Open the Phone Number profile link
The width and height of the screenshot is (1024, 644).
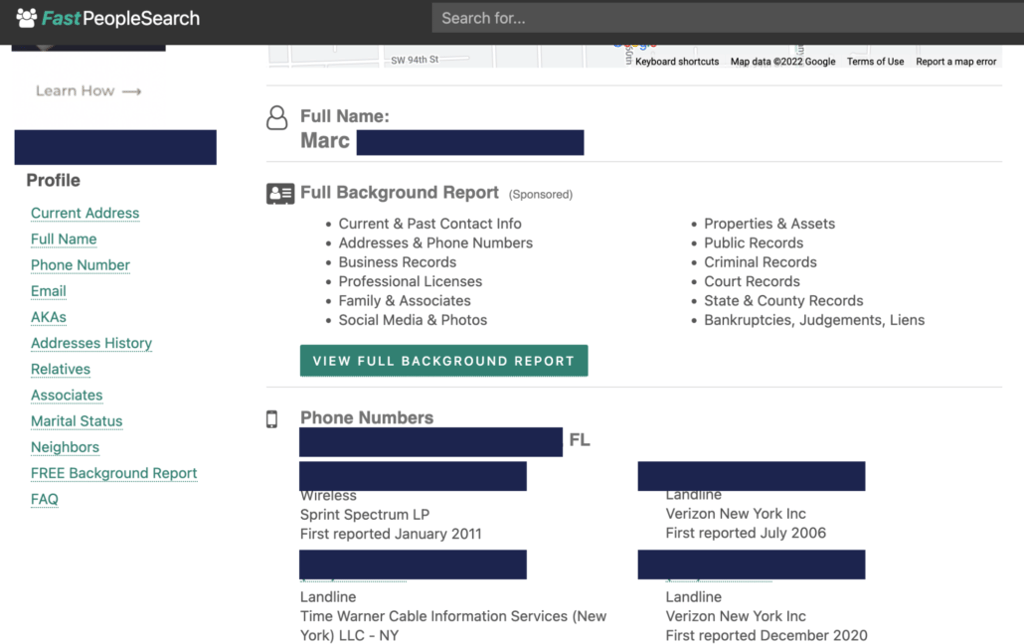click(x=80, y=265)
